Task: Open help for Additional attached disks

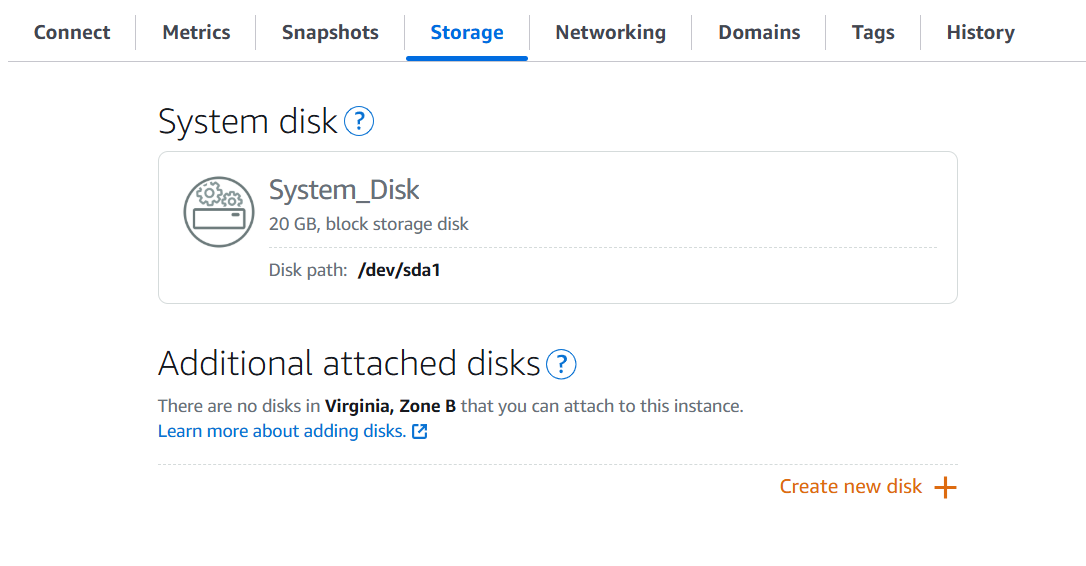Action: pyautogui.click(x=561, y=364)
